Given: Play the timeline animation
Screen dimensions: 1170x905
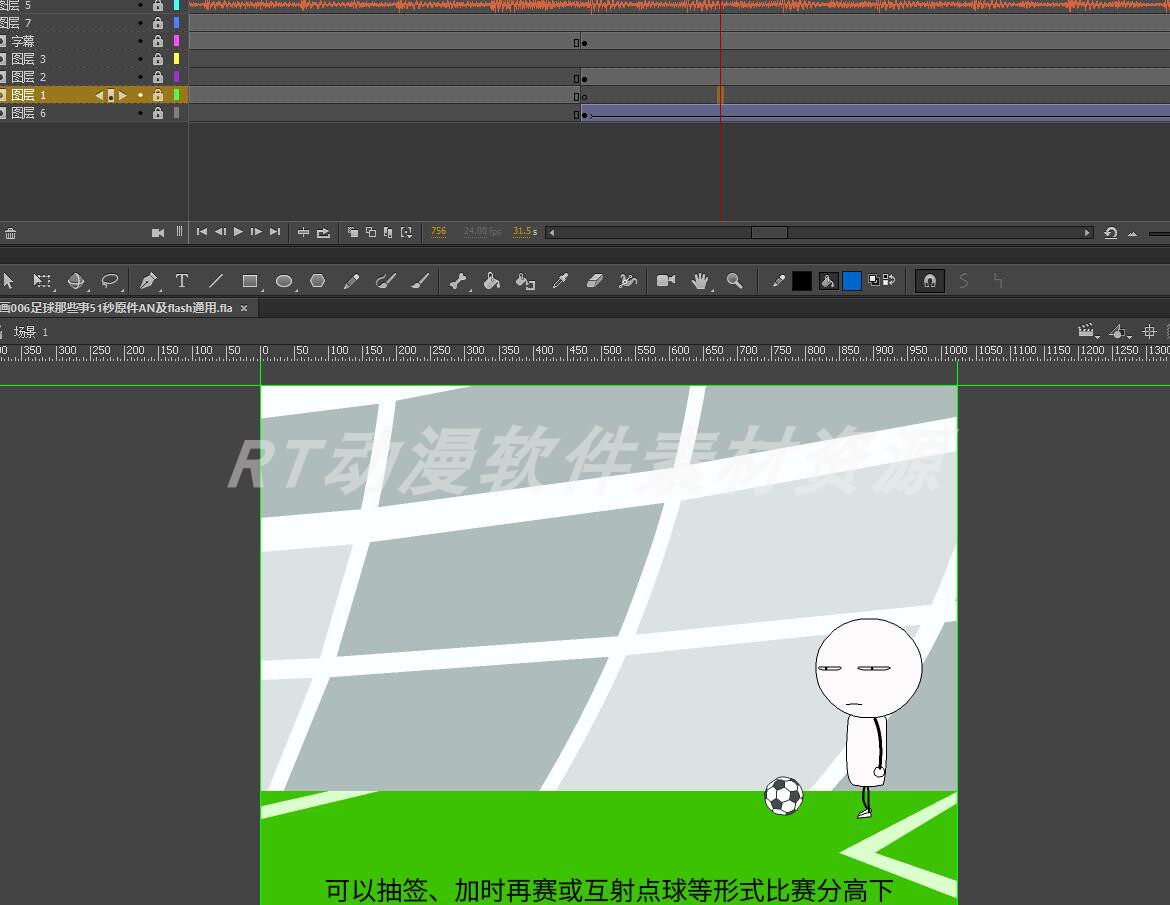Looking at the screenshot, I should coord(238,232).
